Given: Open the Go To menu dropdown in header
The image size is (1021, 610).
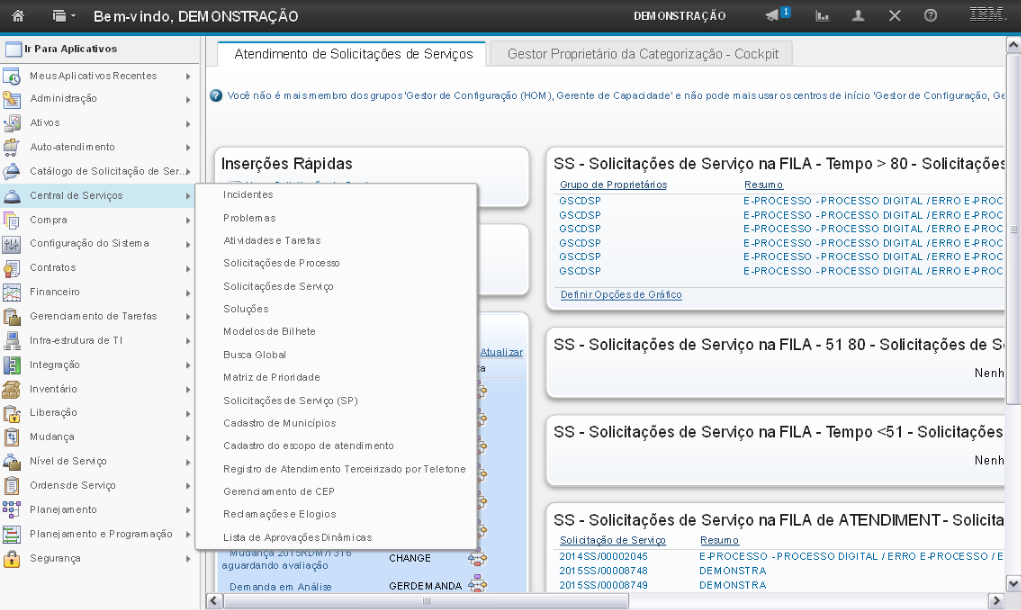Looking at the screenshot, I should 64,16.
